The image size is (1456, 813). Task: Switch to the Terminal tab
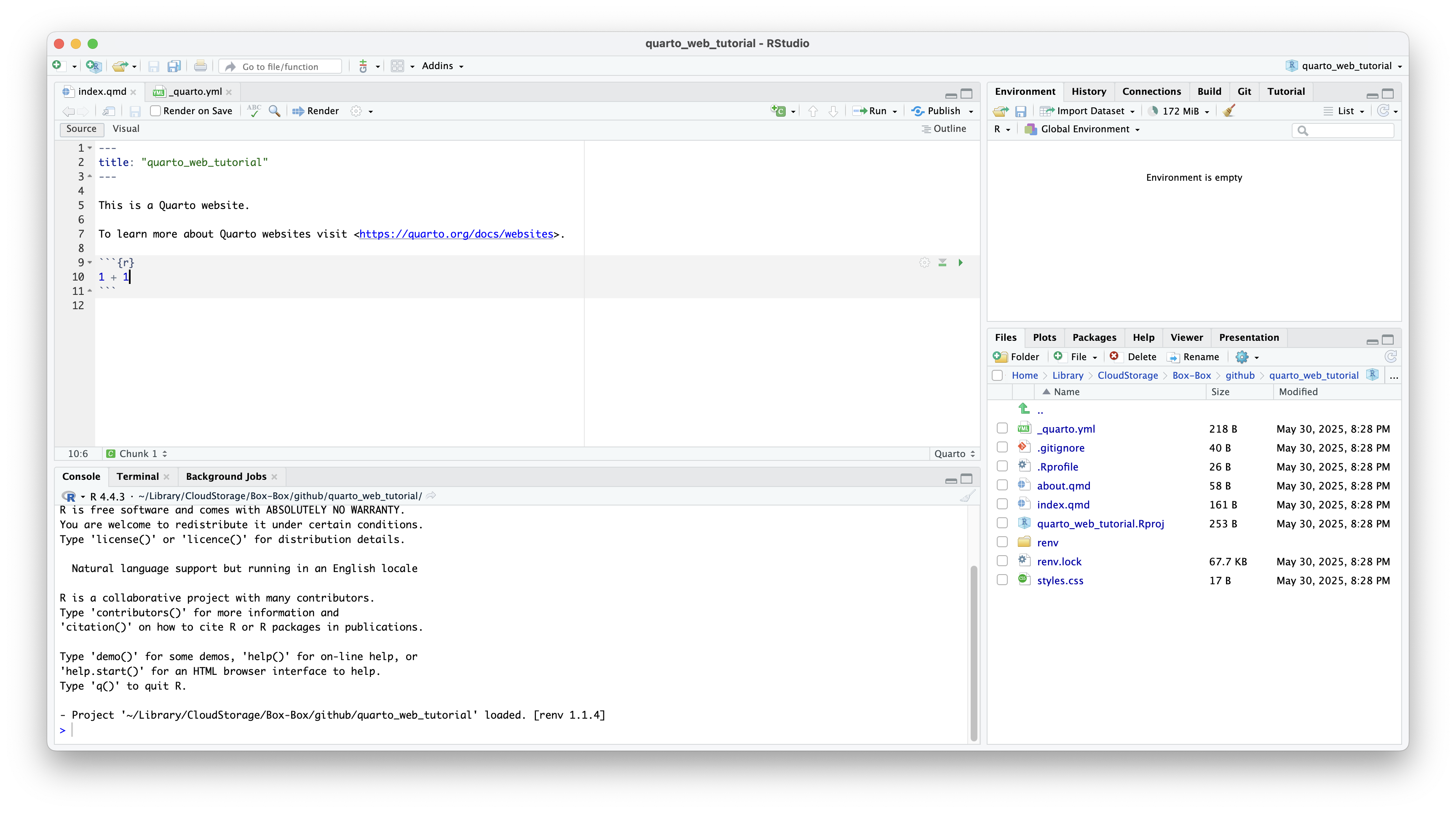(x=137, y=476)
